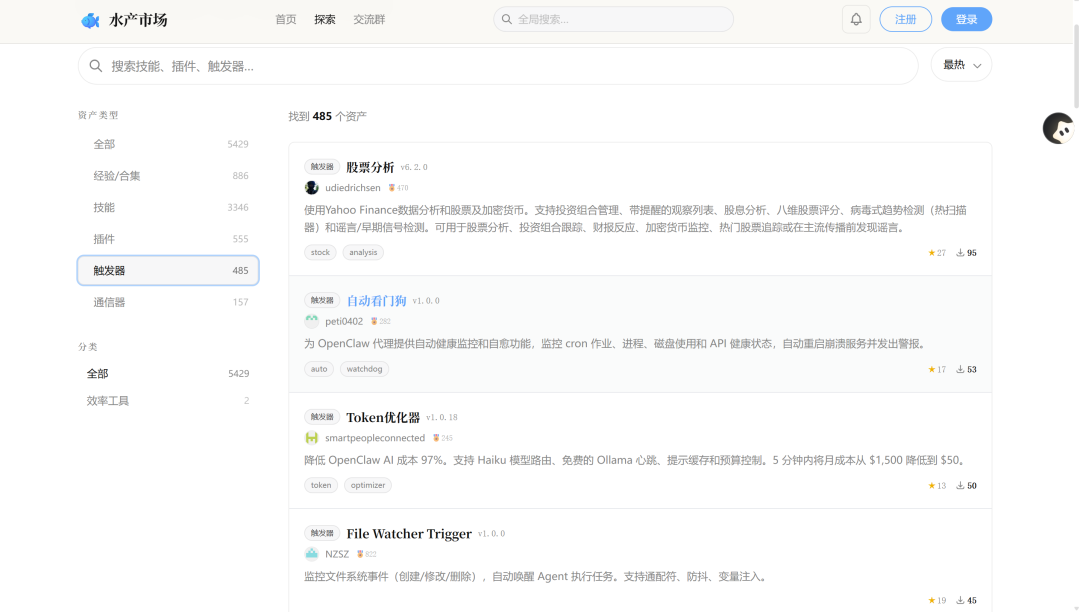The image size is (1080, 612).
Task: Click smartpeopleconnected's author avatar
Action: pos(312,438)
